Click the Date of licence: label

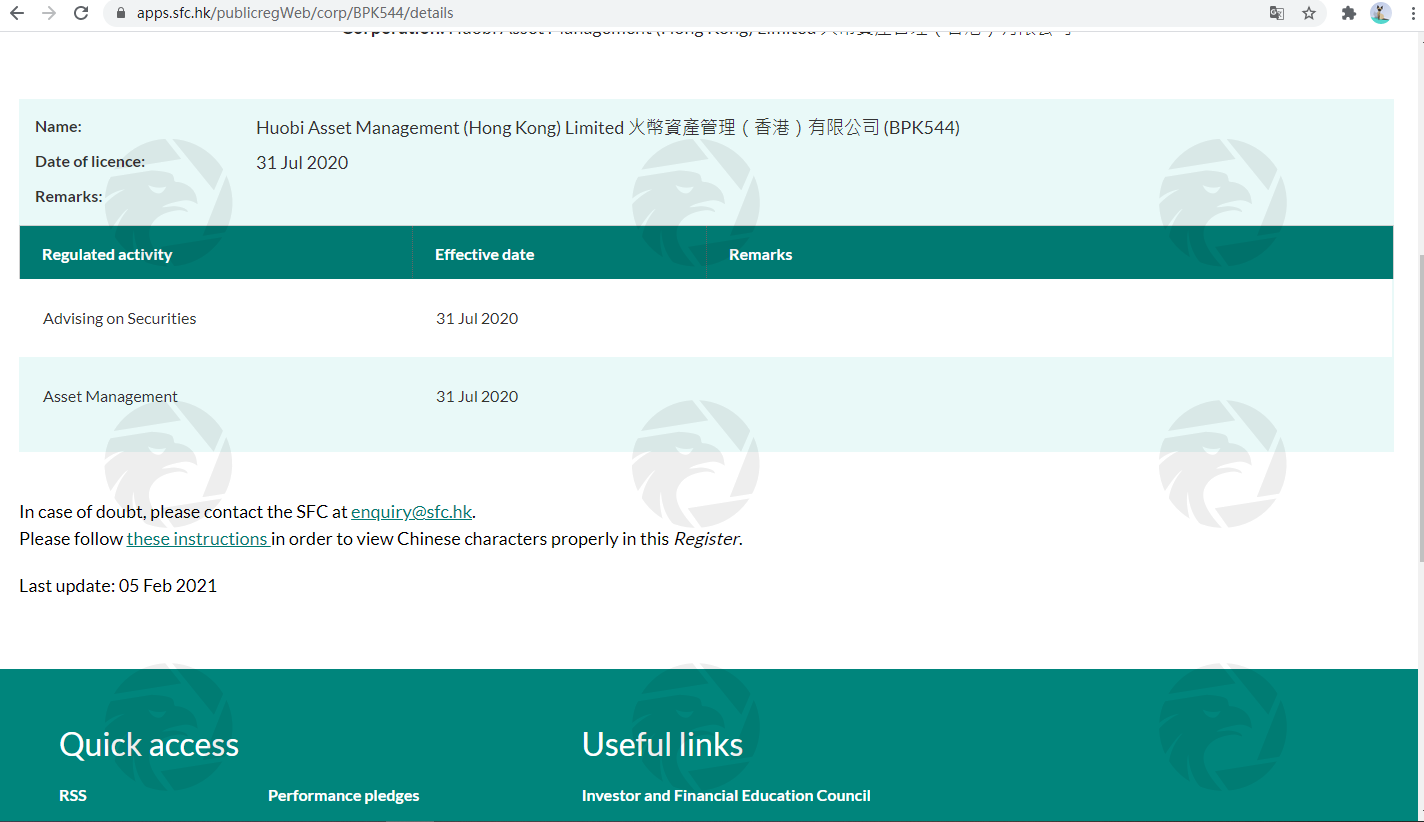pyautogui.click(x=90, y=161)
